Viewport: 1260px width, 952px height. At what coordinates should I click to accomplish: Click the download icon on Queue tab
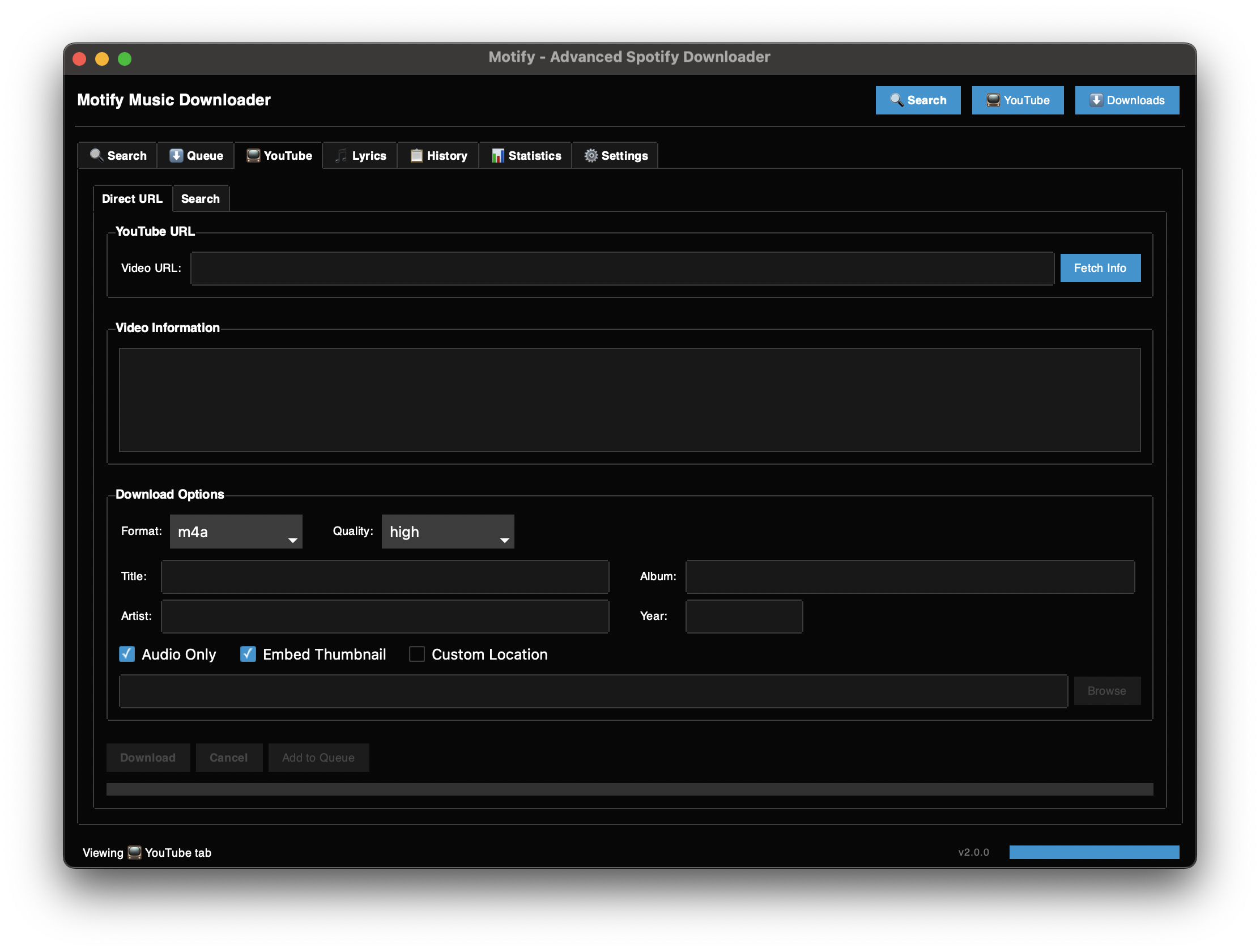pyautogui.click(x=176, y=155)
